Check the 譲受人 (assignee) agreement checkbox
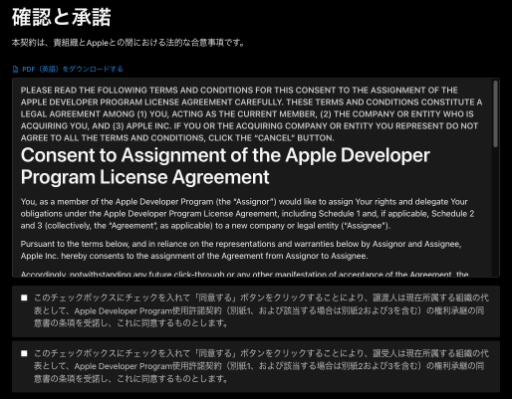512x399 pixels. click(x=24, y=353)
